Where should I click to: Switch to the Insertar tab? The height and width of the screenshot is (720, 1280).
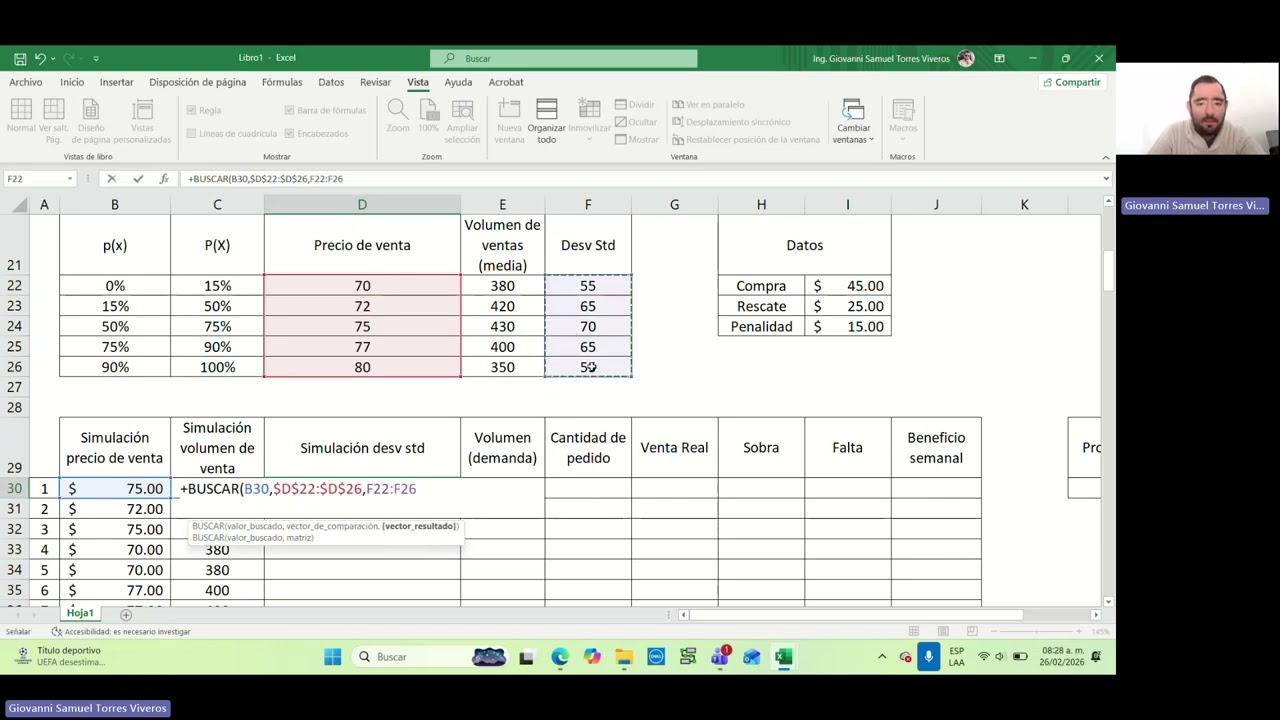[x=117, y=83]
